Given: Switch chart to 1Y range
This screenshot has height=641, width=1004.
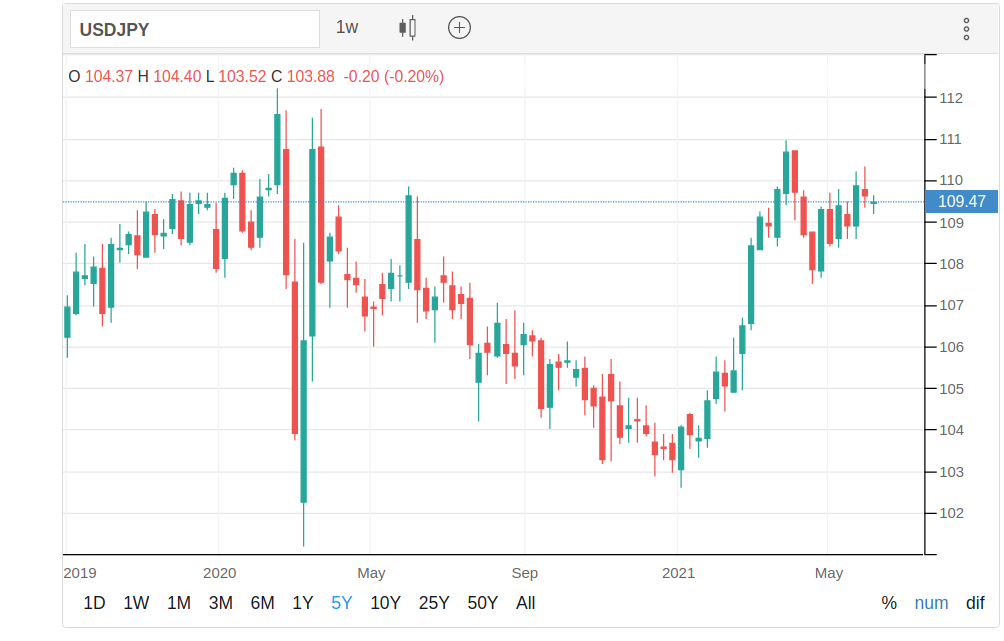Looking at the screenshot, I should [302, 603].
